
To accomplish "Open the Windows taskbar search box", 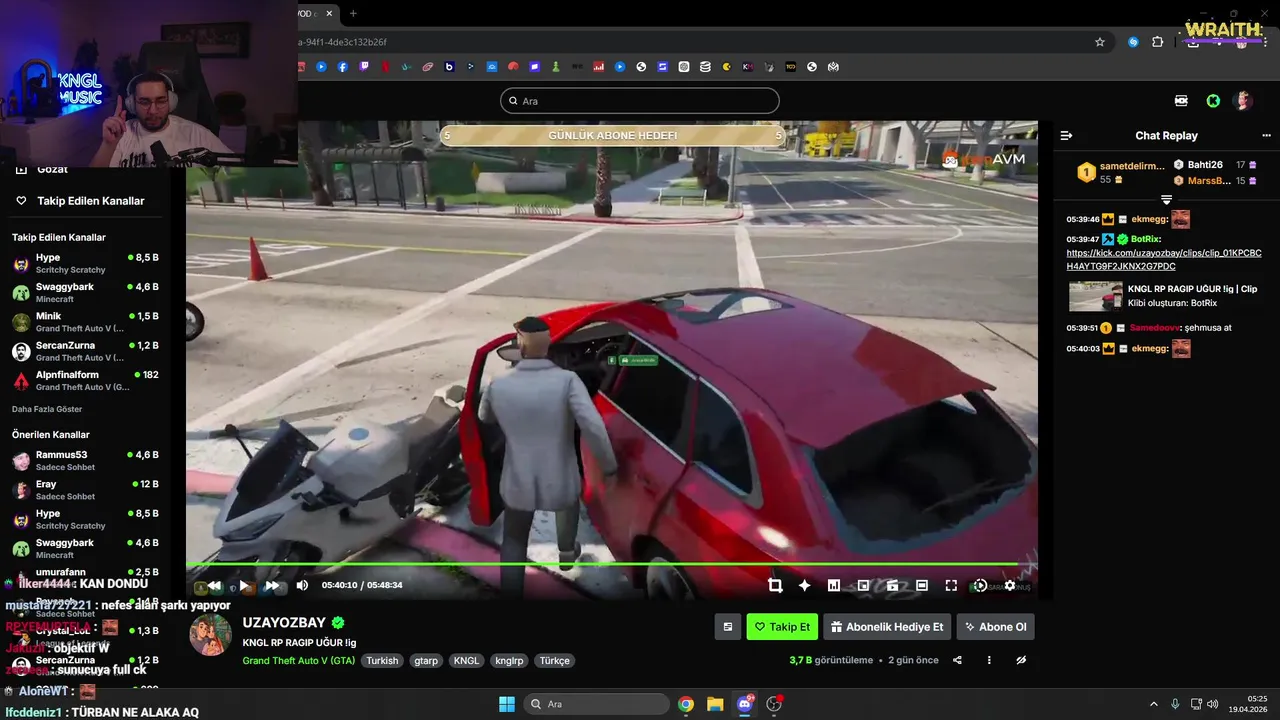I will click(597, 704).
